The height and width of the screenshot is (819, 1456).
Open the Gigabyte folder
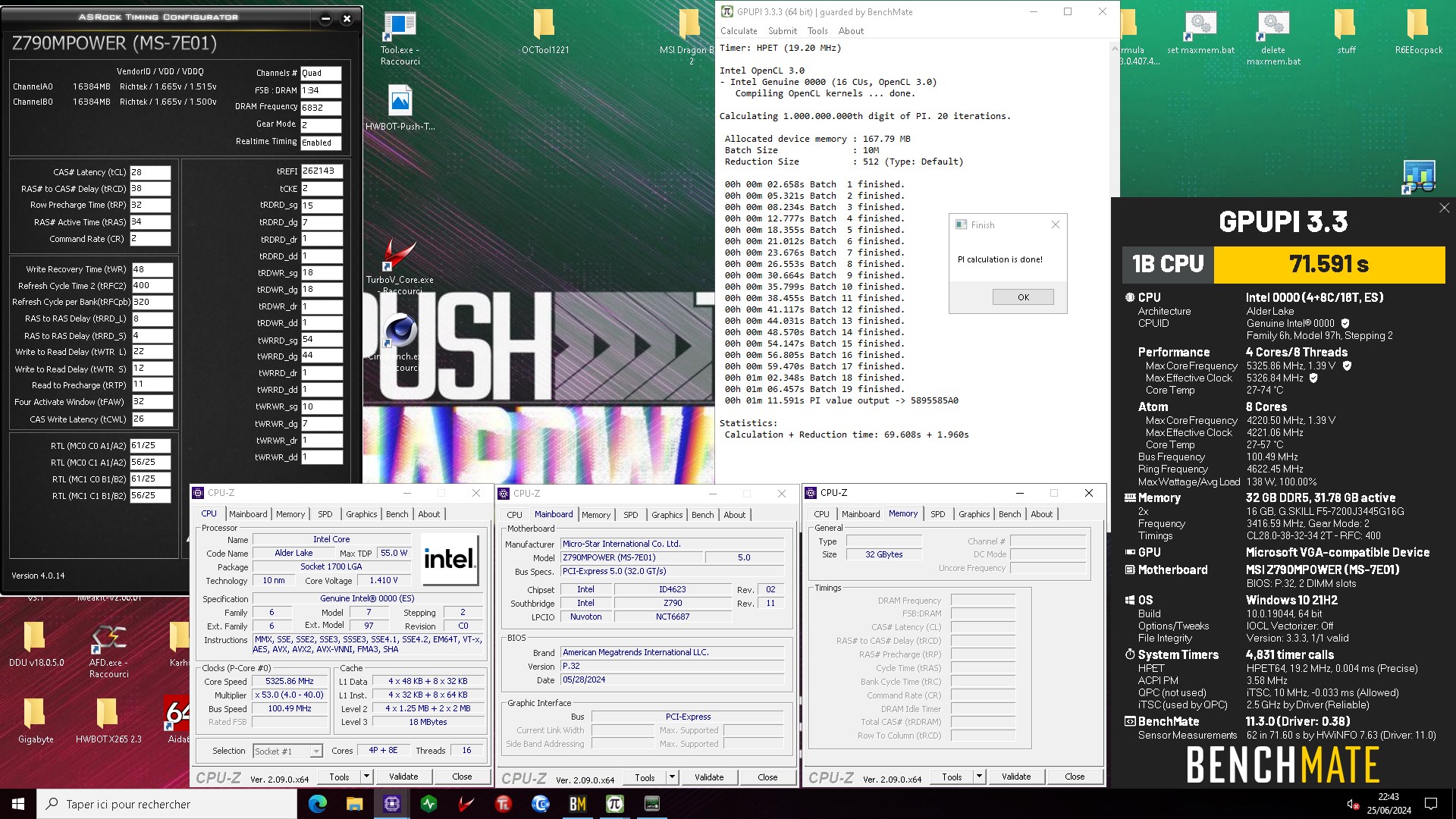[36, 721]
